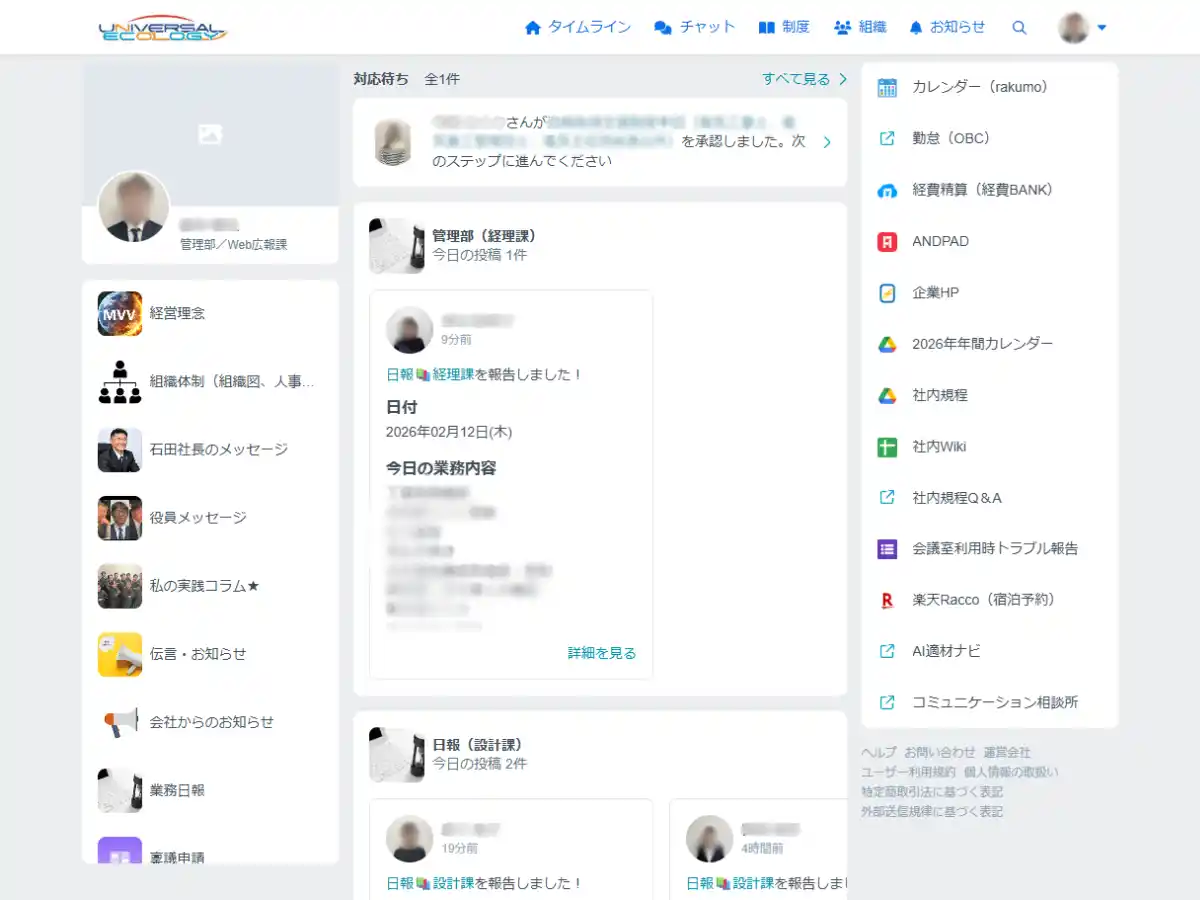This screenshot has width=1200, height=900.
Task: Click the 私の実践コラム★ thumbnail
Action: point(120,586)
